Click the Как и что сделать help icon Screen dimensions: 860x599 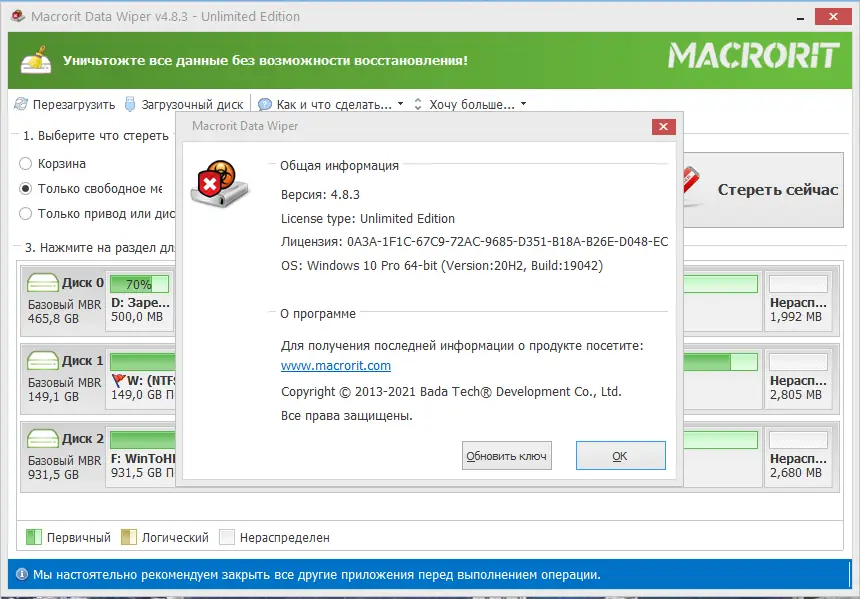point(265,104)
